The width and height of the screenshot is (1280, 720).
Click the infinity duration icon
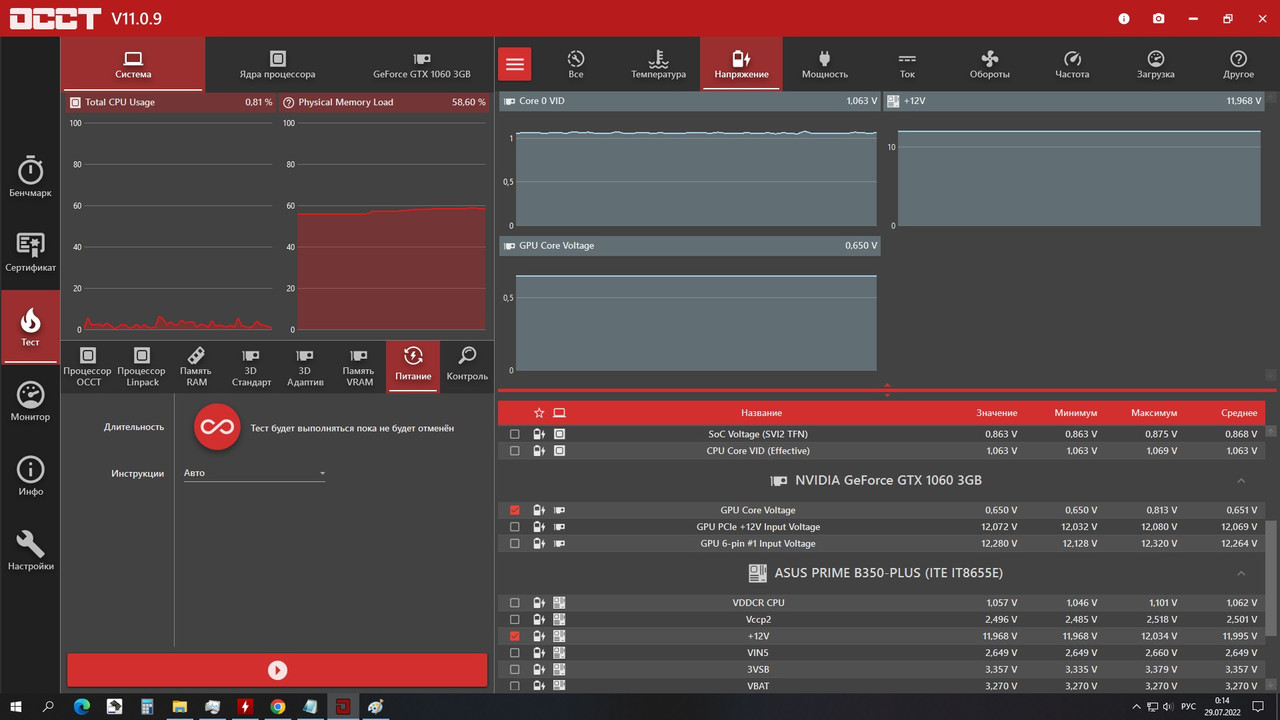pos(217,427)
